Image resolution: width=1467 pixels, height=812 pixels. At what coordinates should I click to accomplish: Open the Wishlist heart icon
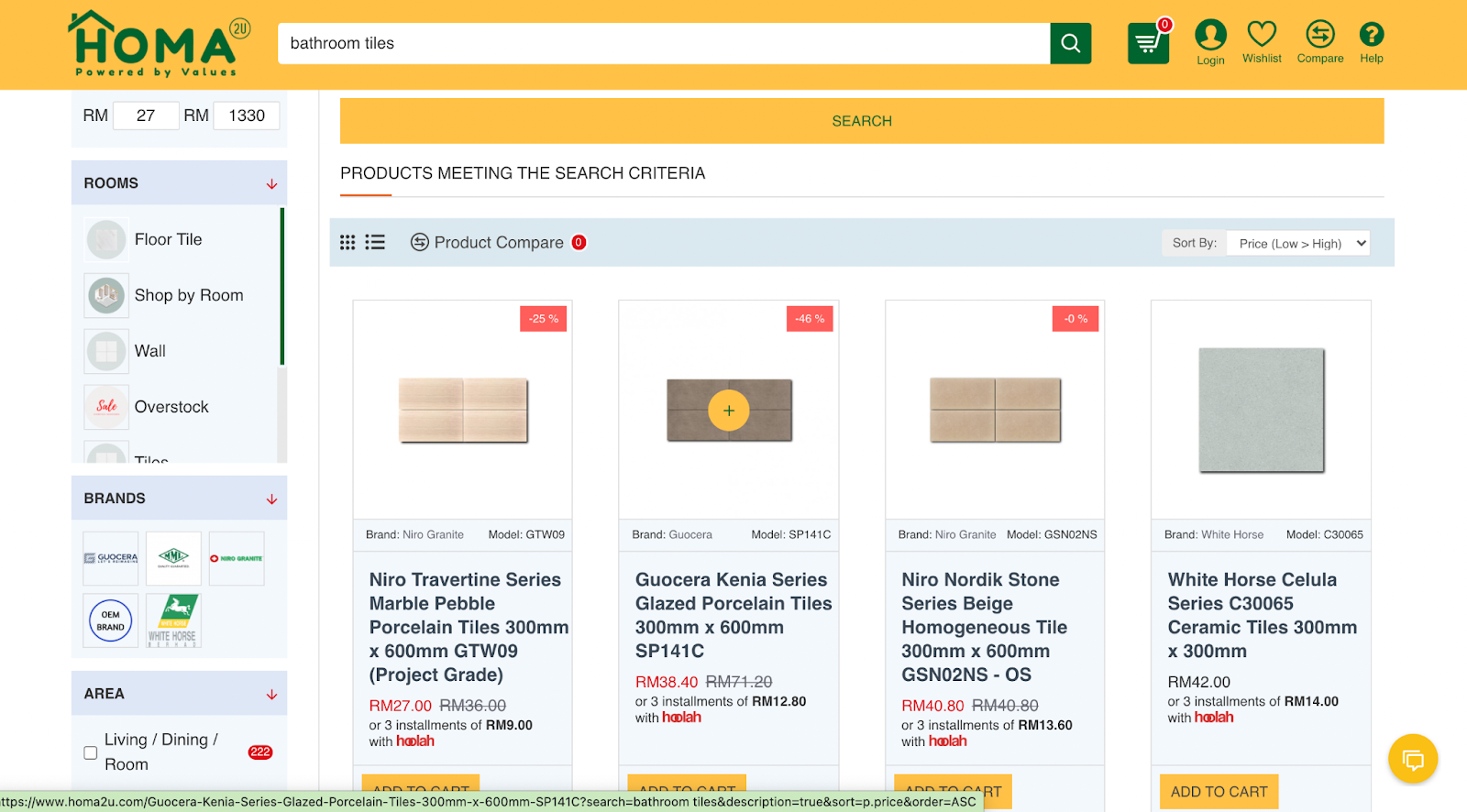[1262, 34]
